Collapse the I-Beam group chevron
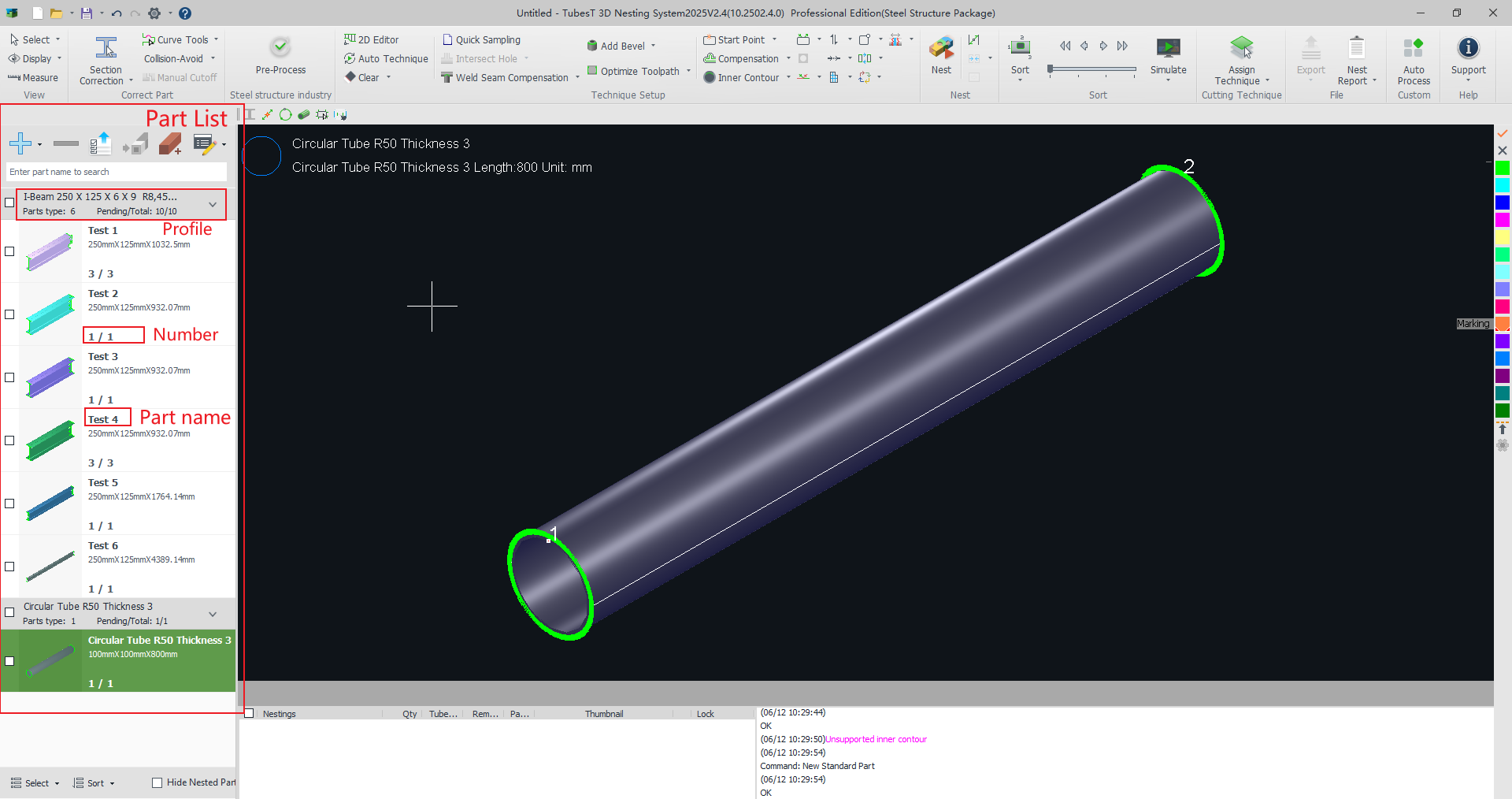The image size is (1512, 799). point(213,204)
